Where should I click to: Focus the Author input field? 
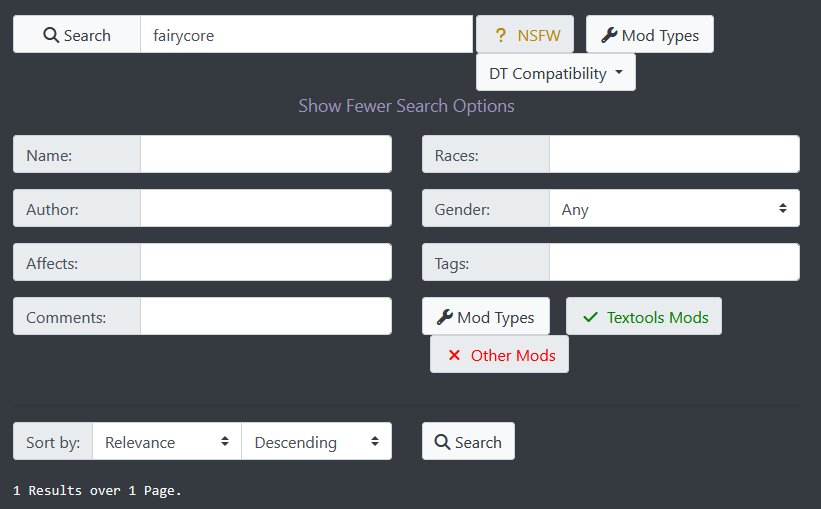pyautogui.click(x=266, y=208)
